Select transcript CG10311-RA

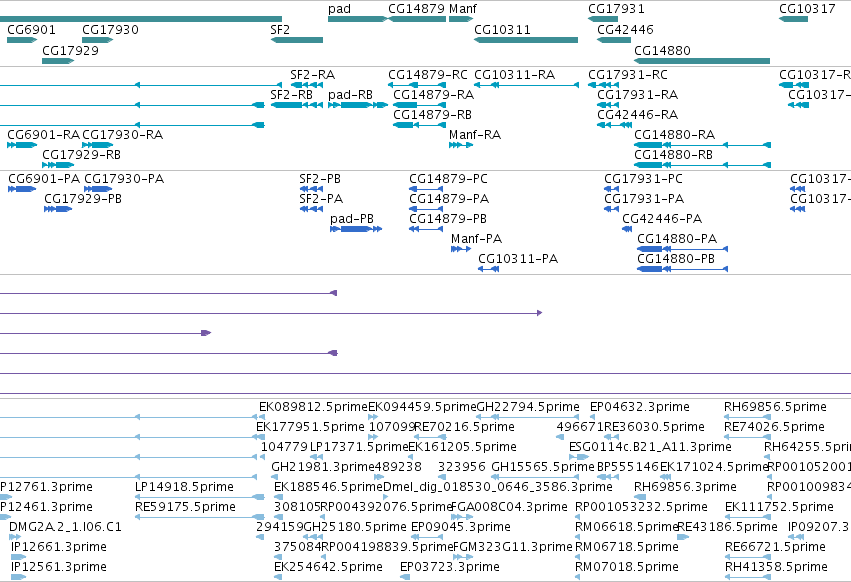pyautogui.click(x=526, y=85)
